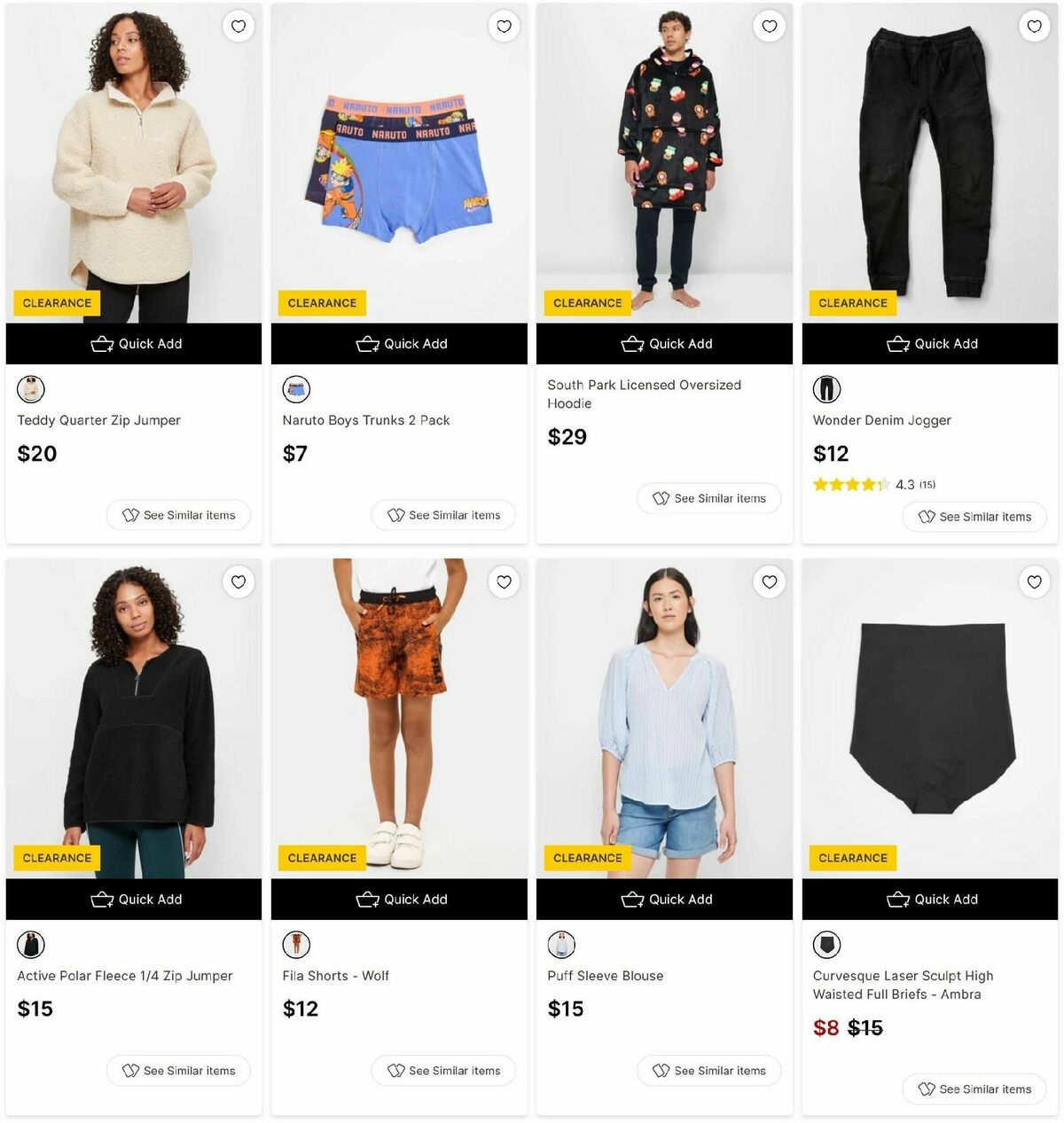Pick orange swatch for Fila Shorts
This screenshot has height=1123, width=1064.
click(x=296, y=945)
